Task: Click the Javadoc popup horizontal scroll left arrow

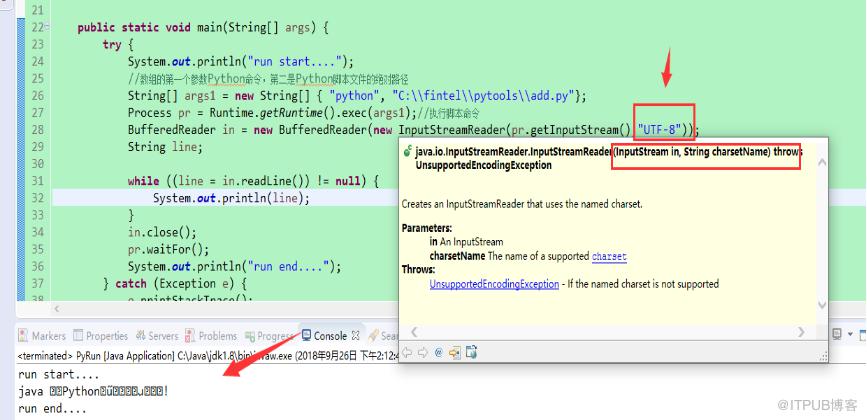Action: click(x=414, y=332)
